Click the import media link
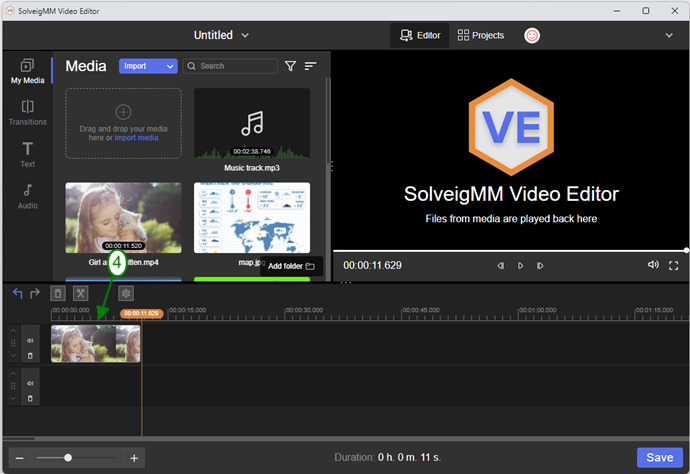The image size is (690, 474). [x=136, y=138]
